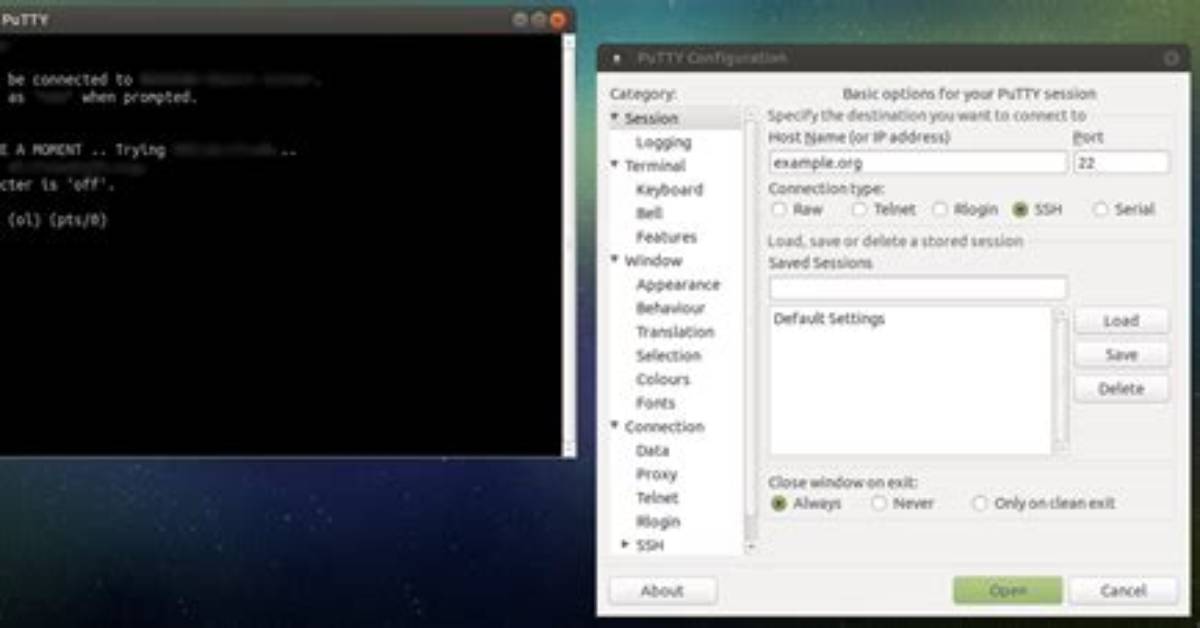
Task: Click the Save session button
Action: (x=1121, y=355)
